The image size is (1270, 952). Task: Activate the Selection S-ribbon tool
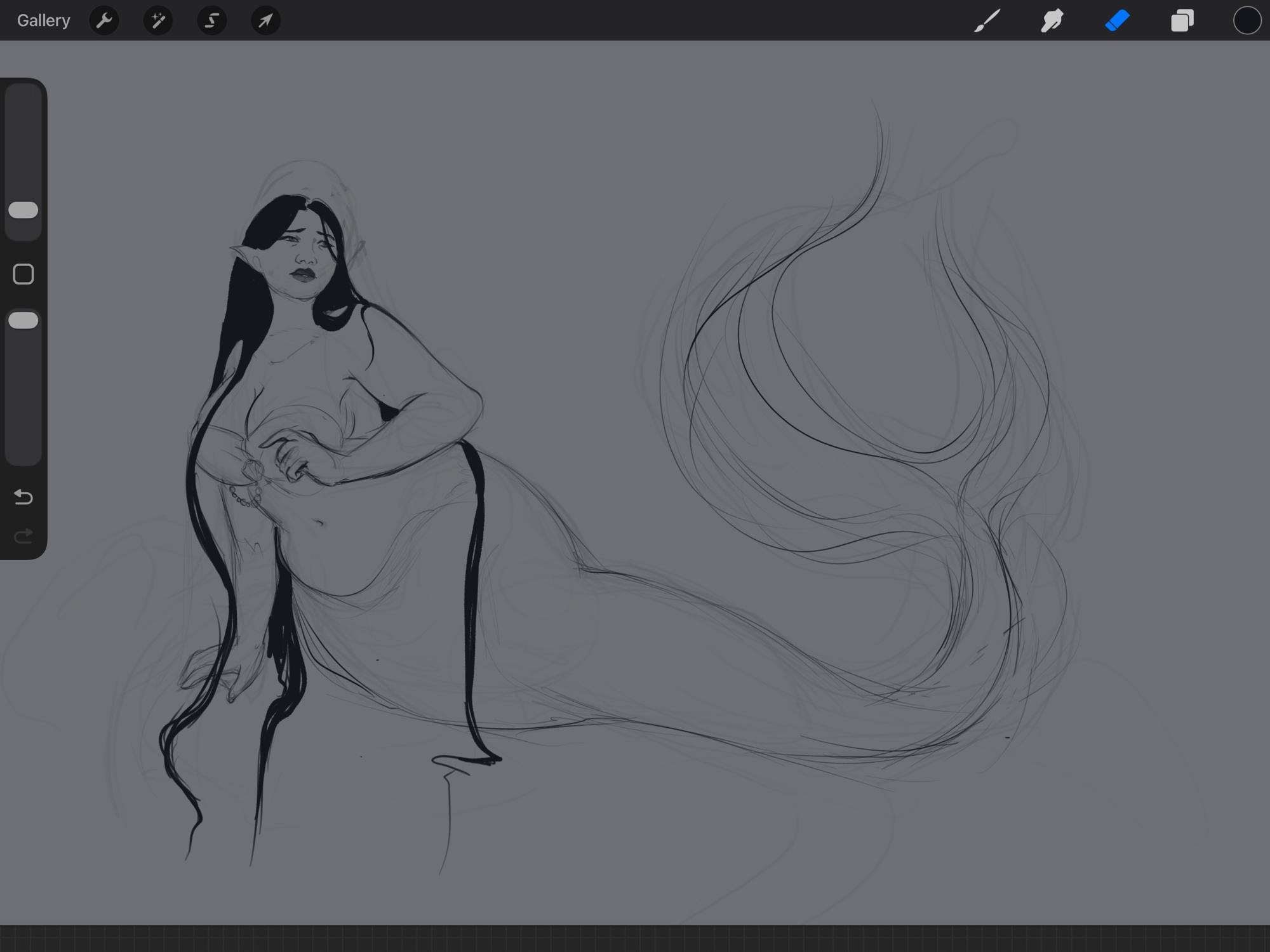point(211,20)
